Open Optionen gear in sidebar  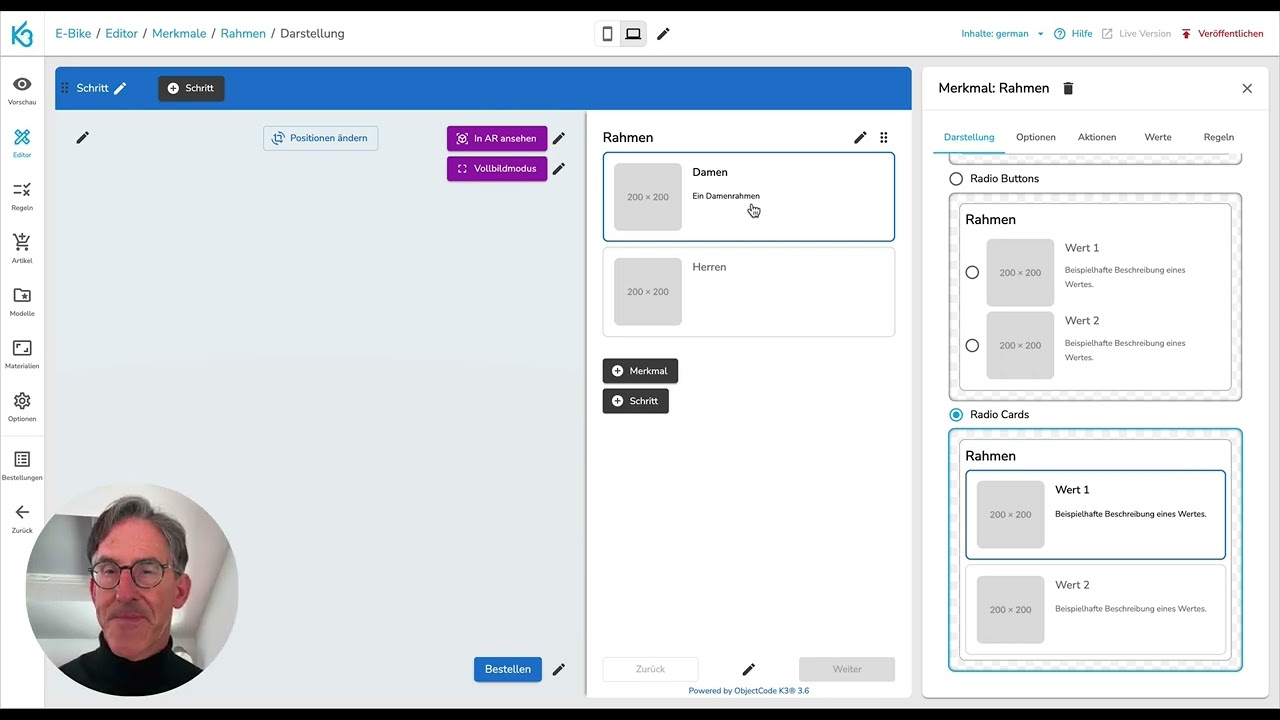(x=22, y=407)
